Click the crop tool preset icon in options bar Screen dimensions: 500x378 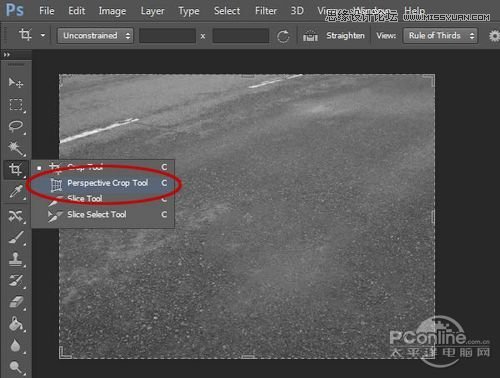[x=25, y=35]
